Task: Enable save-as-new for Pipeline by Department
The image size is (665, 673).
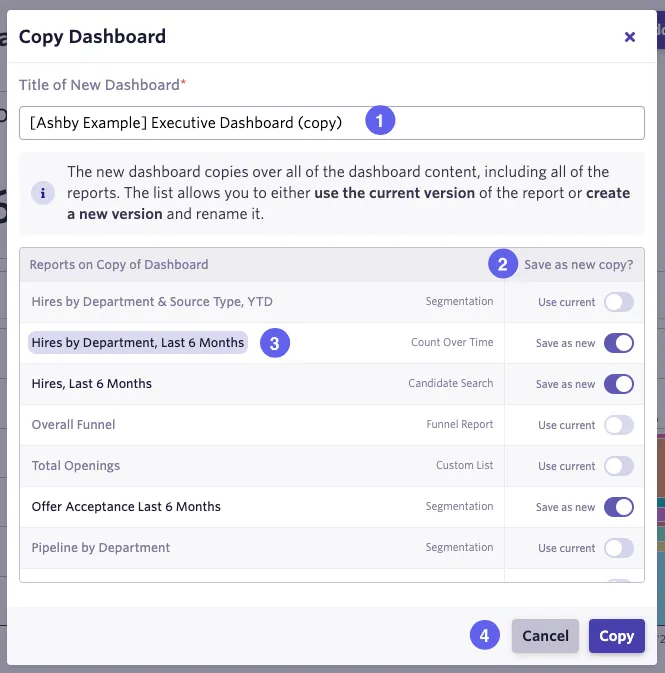Action: (619, 548)
